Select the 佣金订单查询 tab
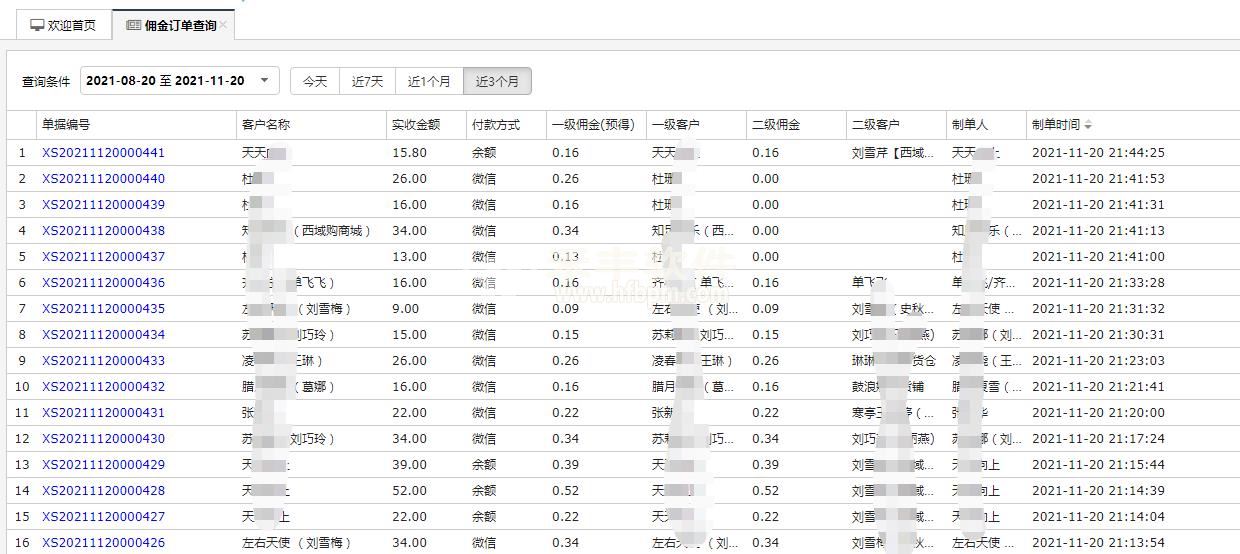The width and height of the screenshot is (1240, 554). coord(171,26)
